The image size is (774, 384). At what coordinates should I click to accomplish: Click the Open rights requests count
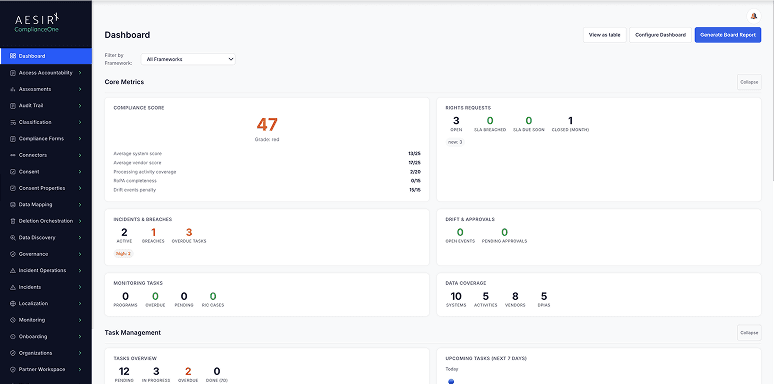coord(456,121)
